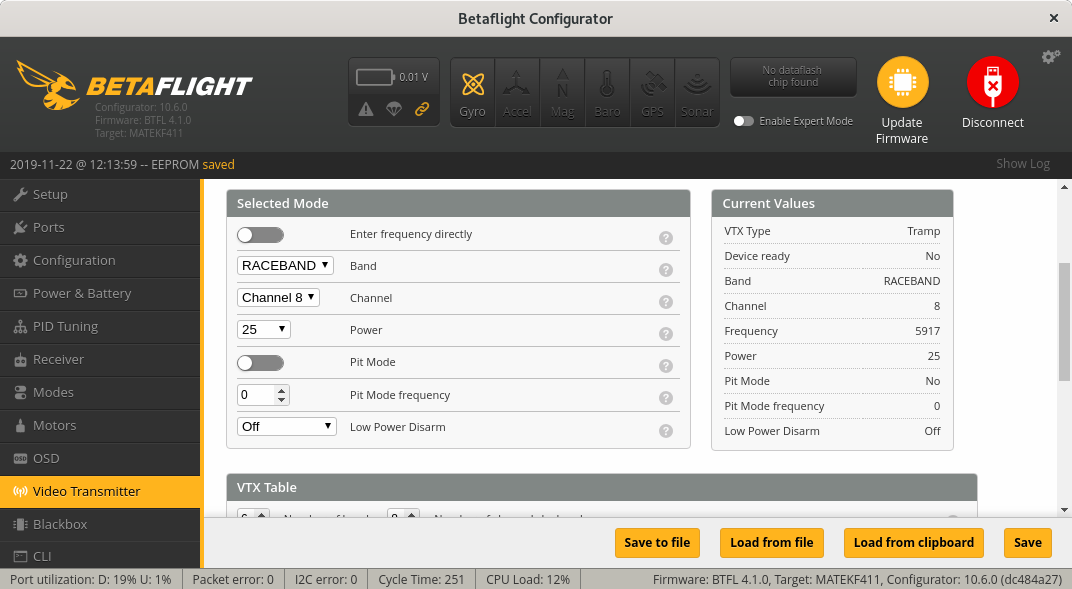The height and width of the screenshot is (589, 1072).
Task: Click the red Disconnect USB icon
Action: click(x=993, y=82)
